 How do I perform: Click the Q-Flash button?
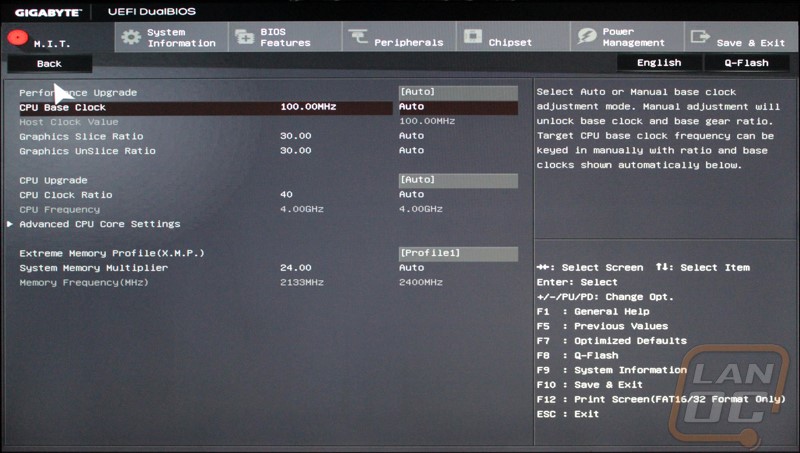[x=747, y=63]
